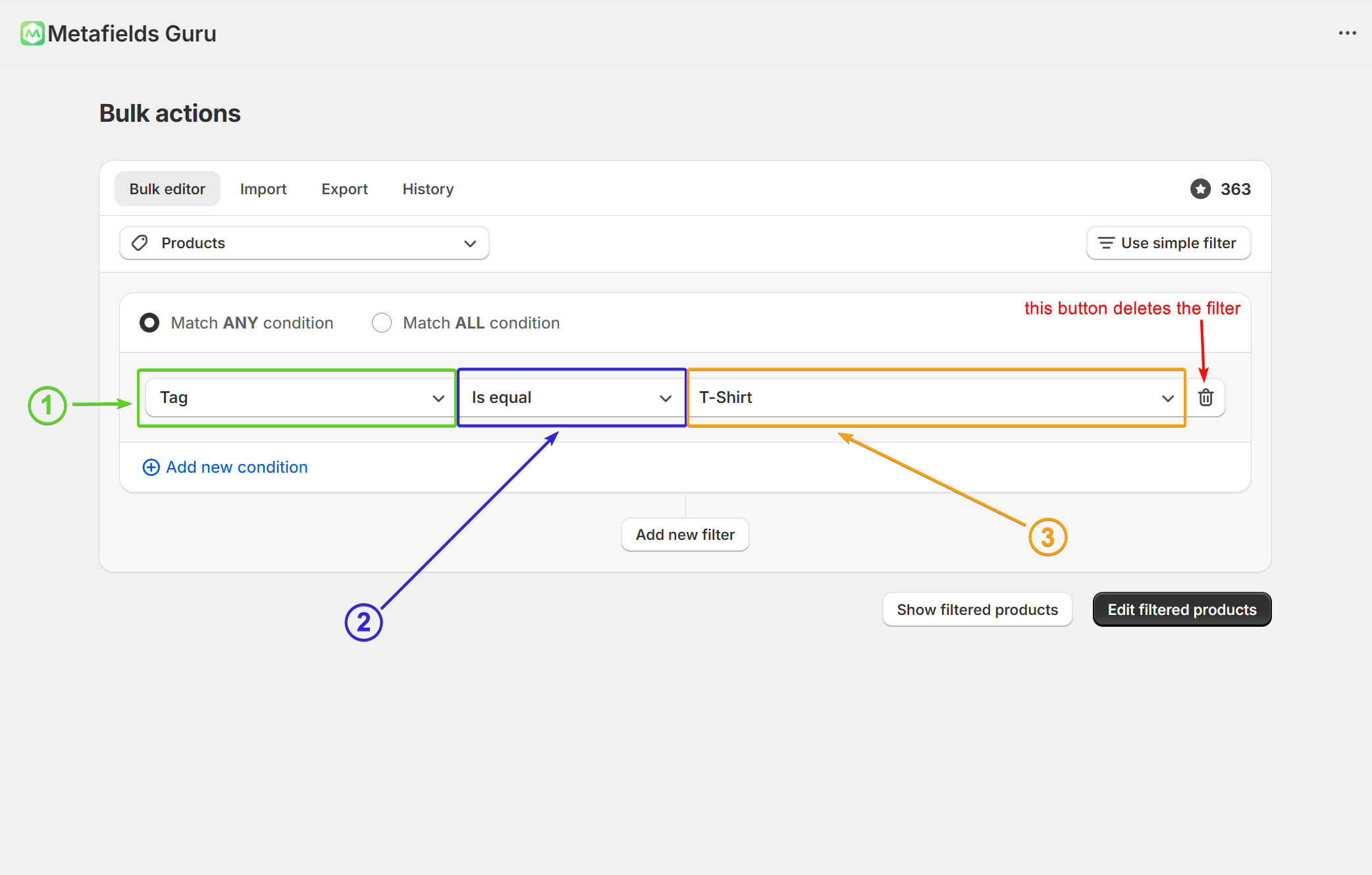Click the Metafields Guru logo icon
Viewport: 1372px width, 875px height.
coord(32,34)
